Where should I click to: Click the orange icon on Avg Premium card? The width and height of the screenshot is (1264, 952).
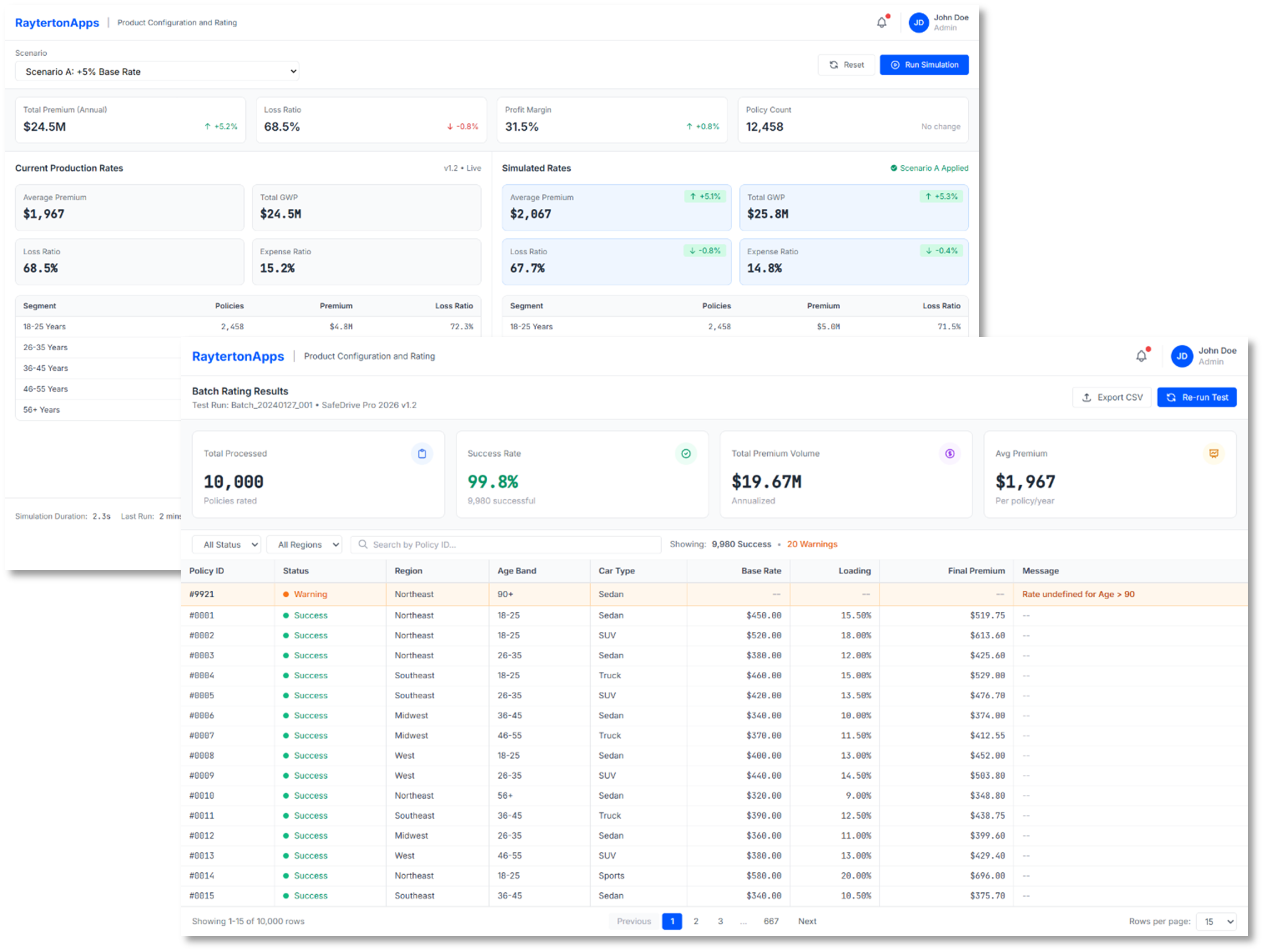(x=1214, y=454)
